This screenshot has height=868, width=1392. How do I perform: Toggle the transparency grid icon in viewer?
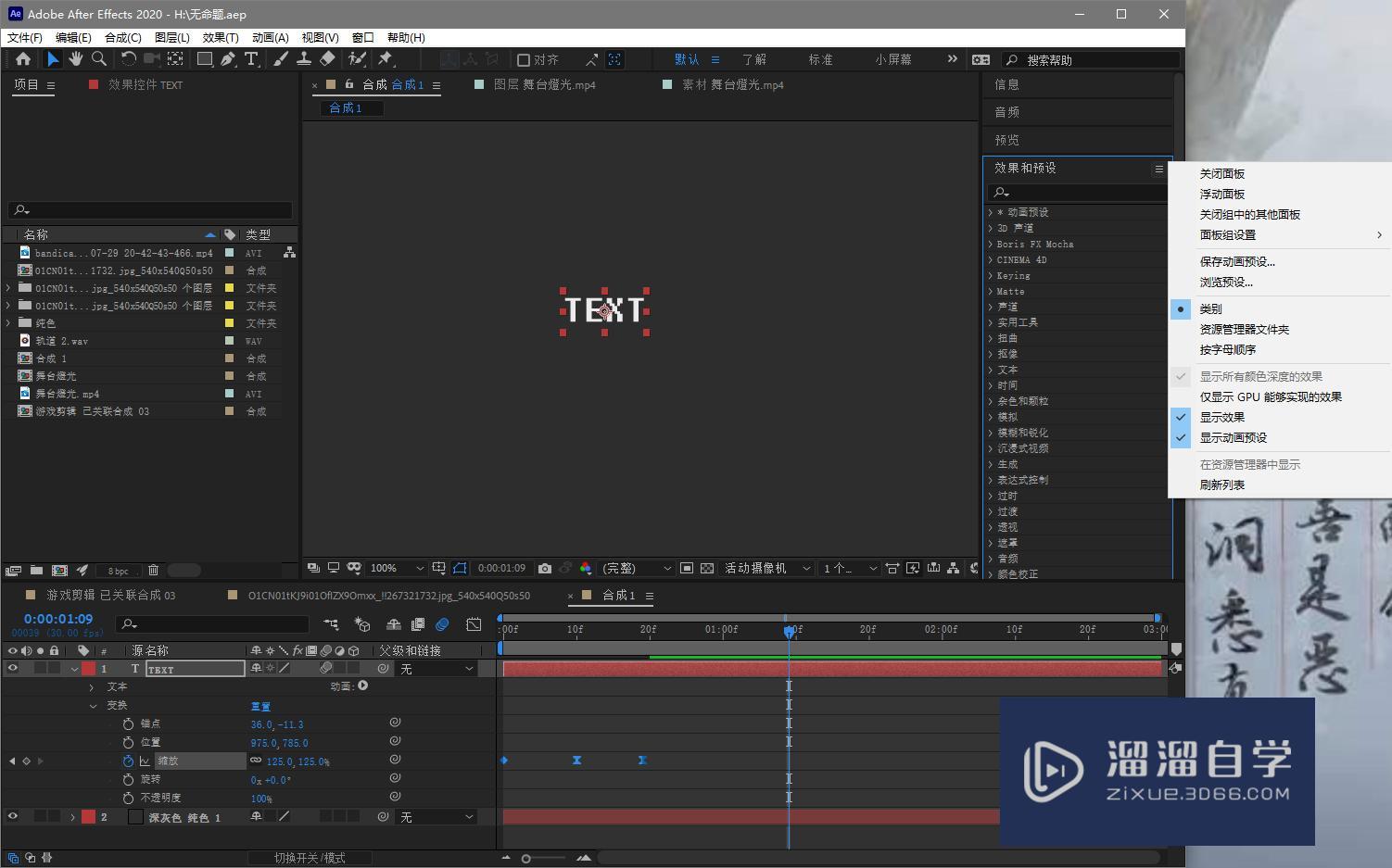coord(707,568)
